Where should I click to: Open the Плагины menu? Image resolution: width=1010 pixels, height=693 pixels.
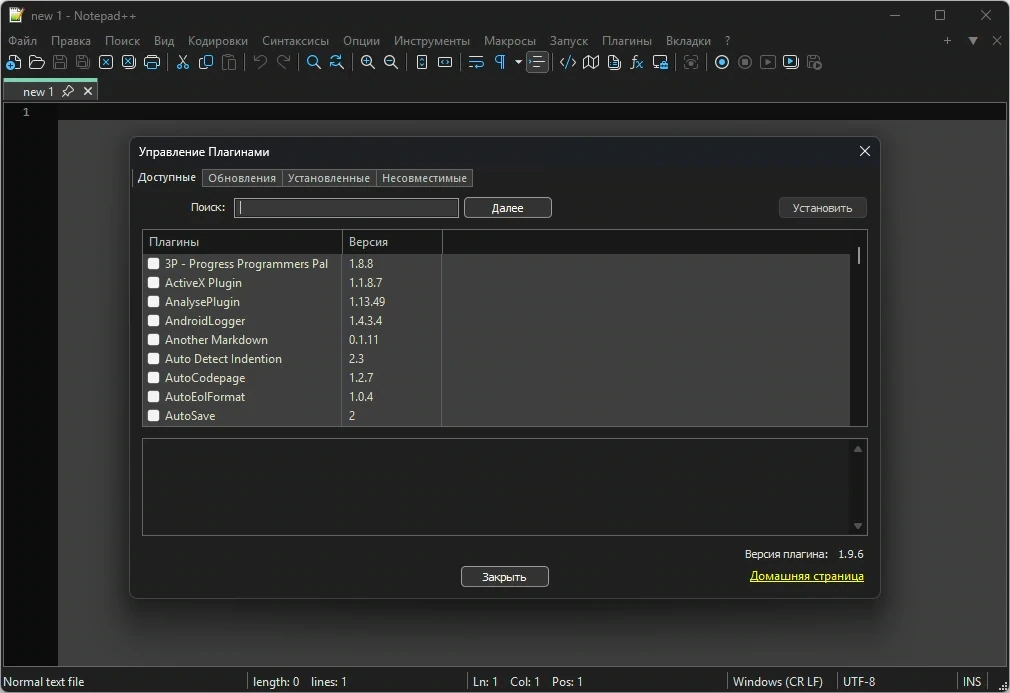click(627, 41)
